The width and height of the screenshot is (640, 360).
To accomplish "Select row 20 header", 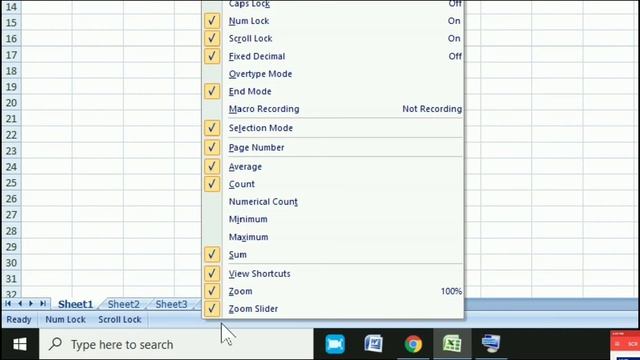I will click(11, 103).
